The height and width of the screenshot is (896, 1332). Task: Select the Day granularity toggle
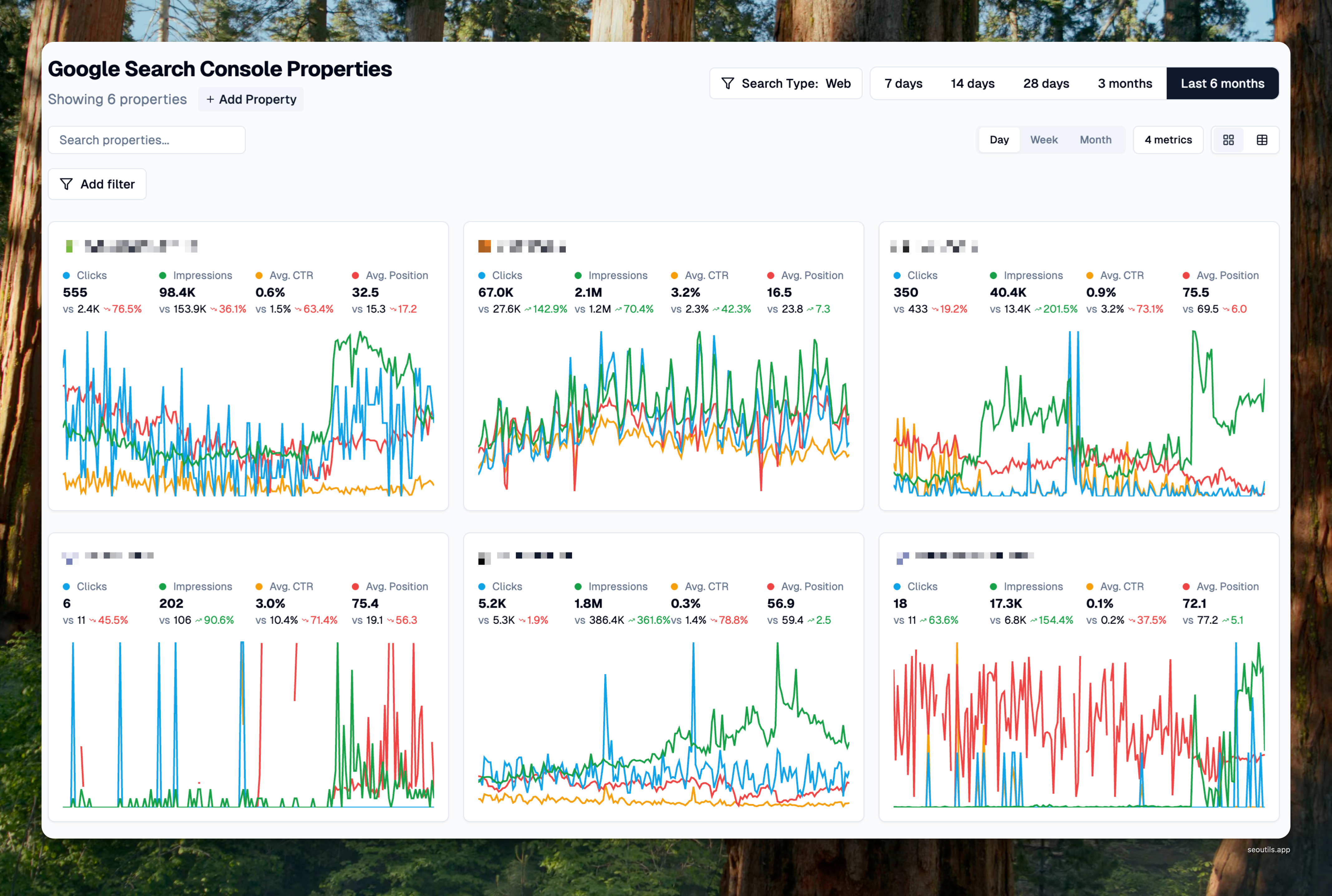pyautogui.click(x=999, y=140)
